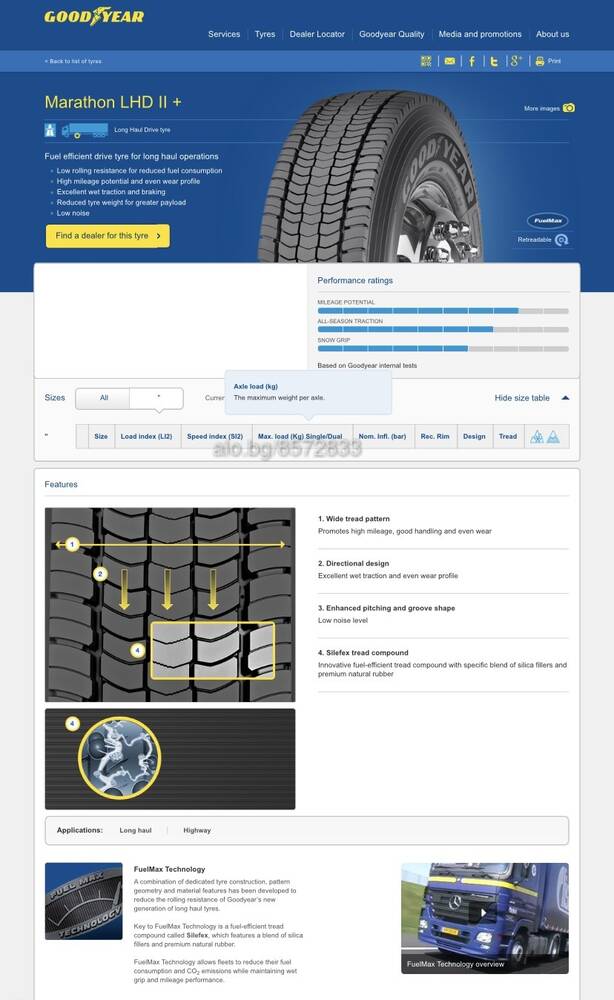Click the Marathon LHD II + title
614x1000 pixels.
(x=113, y=102)
